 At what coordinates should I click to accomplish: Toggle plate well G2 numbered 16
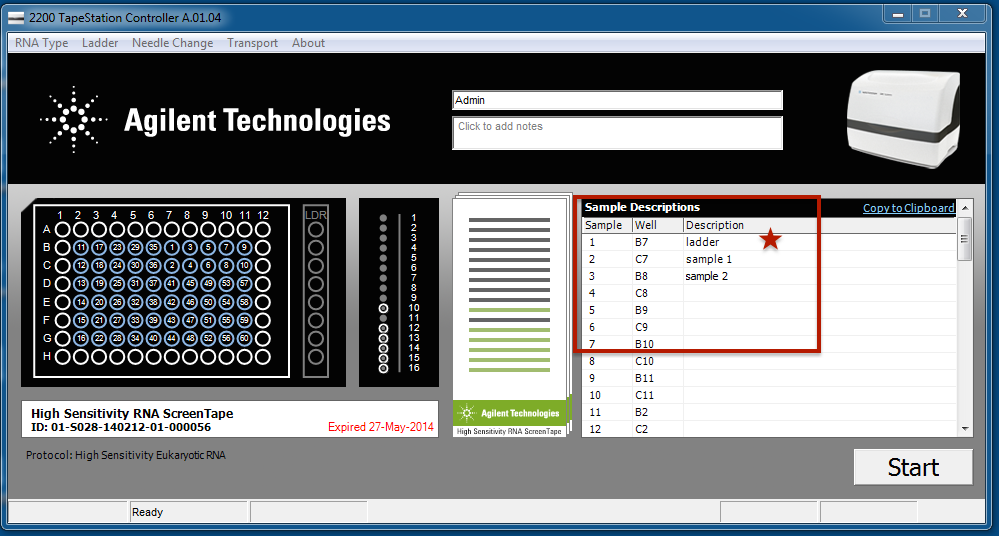coord(81,338)
